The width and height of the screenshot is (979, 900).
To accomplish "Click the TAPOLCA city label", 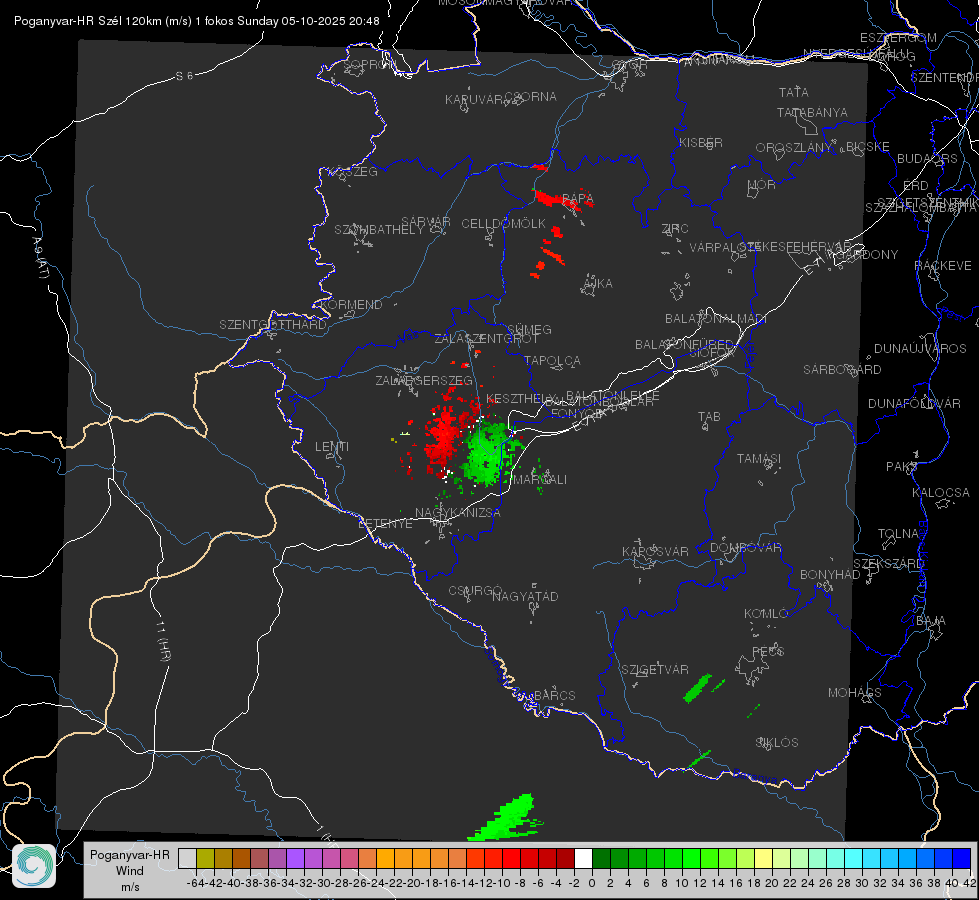I will pyautogui.click(x=553, y=360).
